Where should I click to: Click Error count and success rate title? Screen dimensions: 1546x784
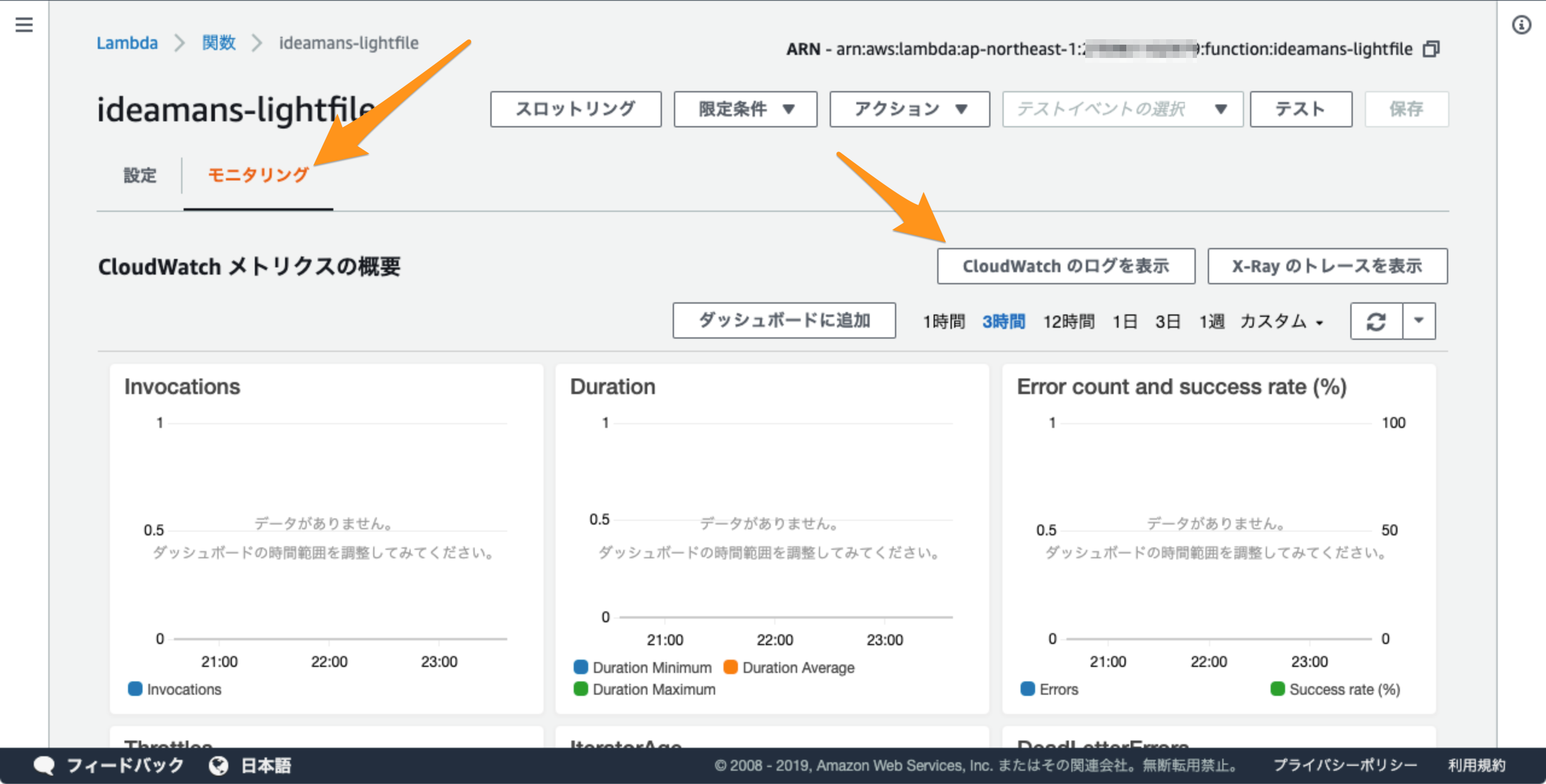[x=1182, y=387]
